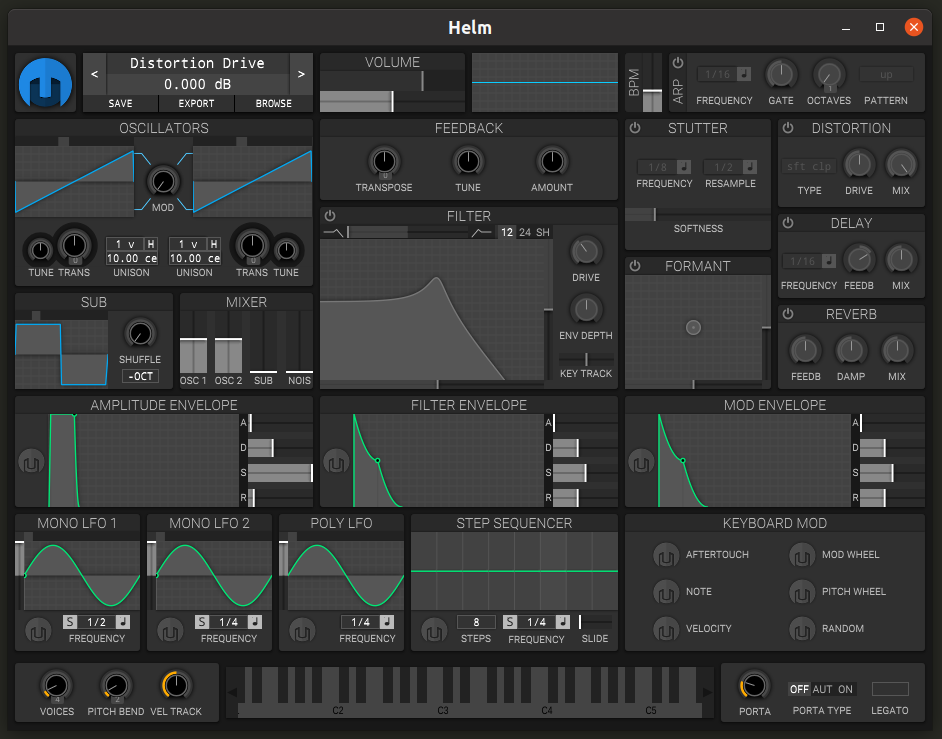Click the BROWSE presets button
Viewport: 942px width, 739px height.
coord(273,103)
